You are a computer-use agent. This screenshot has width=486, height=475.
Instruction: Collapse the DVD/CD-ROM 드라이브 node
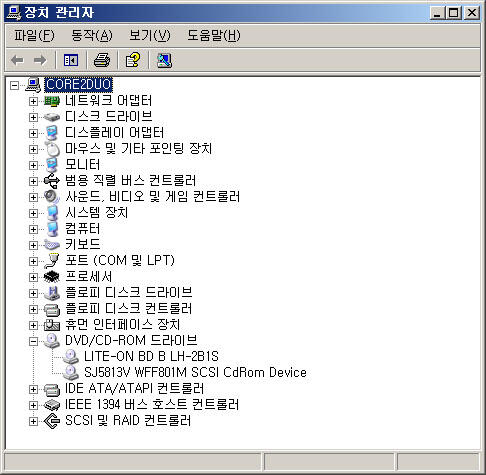pos(33,341)
